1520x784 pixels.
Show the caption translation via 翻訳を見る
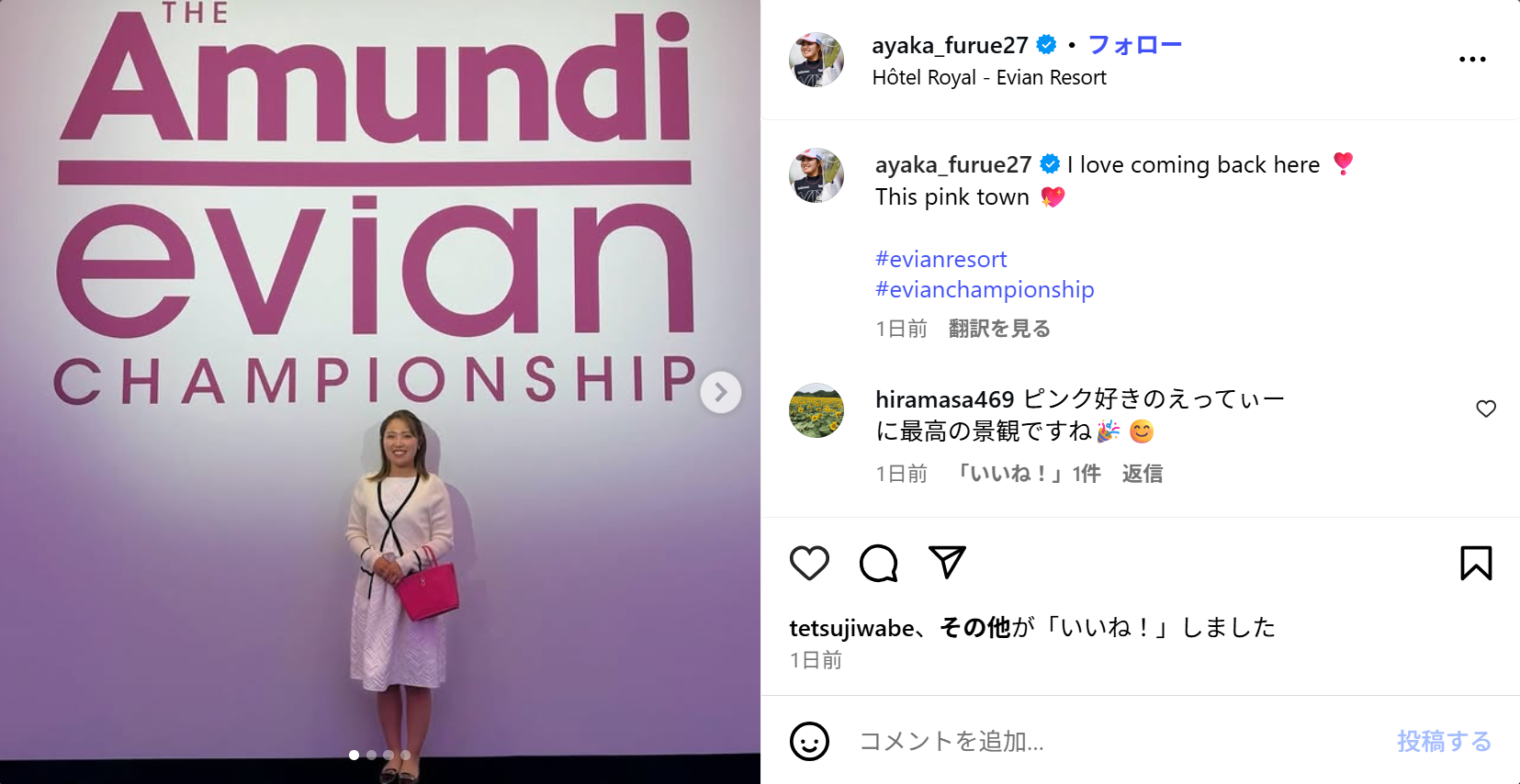click(x=999, y=329)
